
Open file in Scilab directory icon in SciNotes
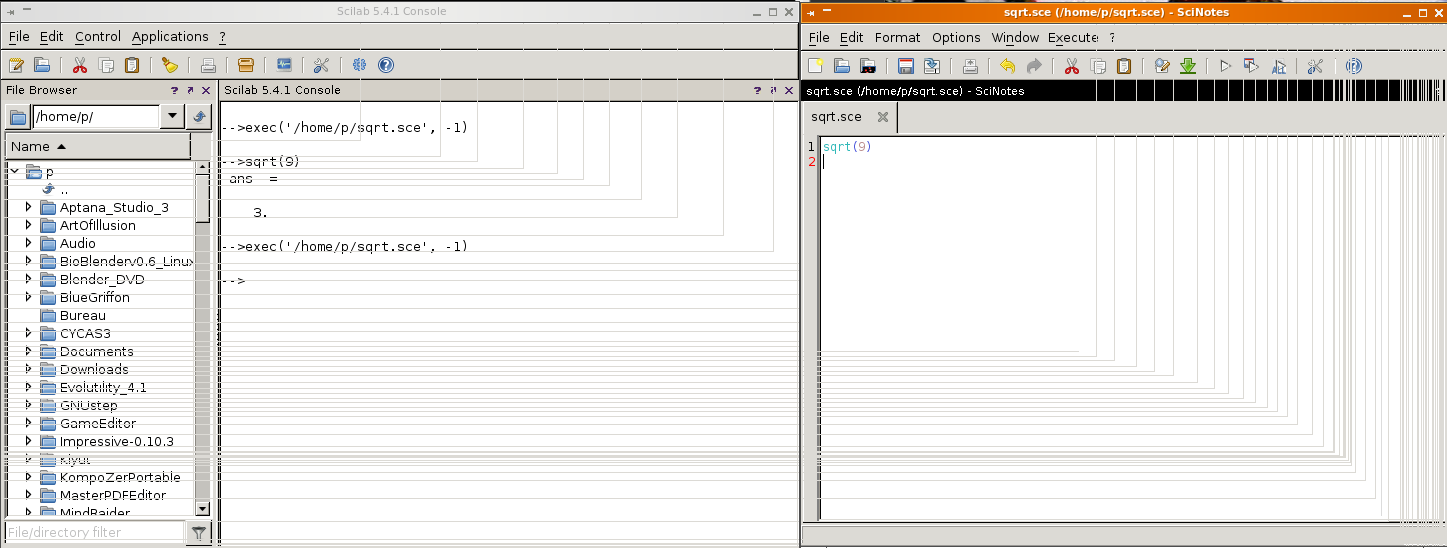868,66
